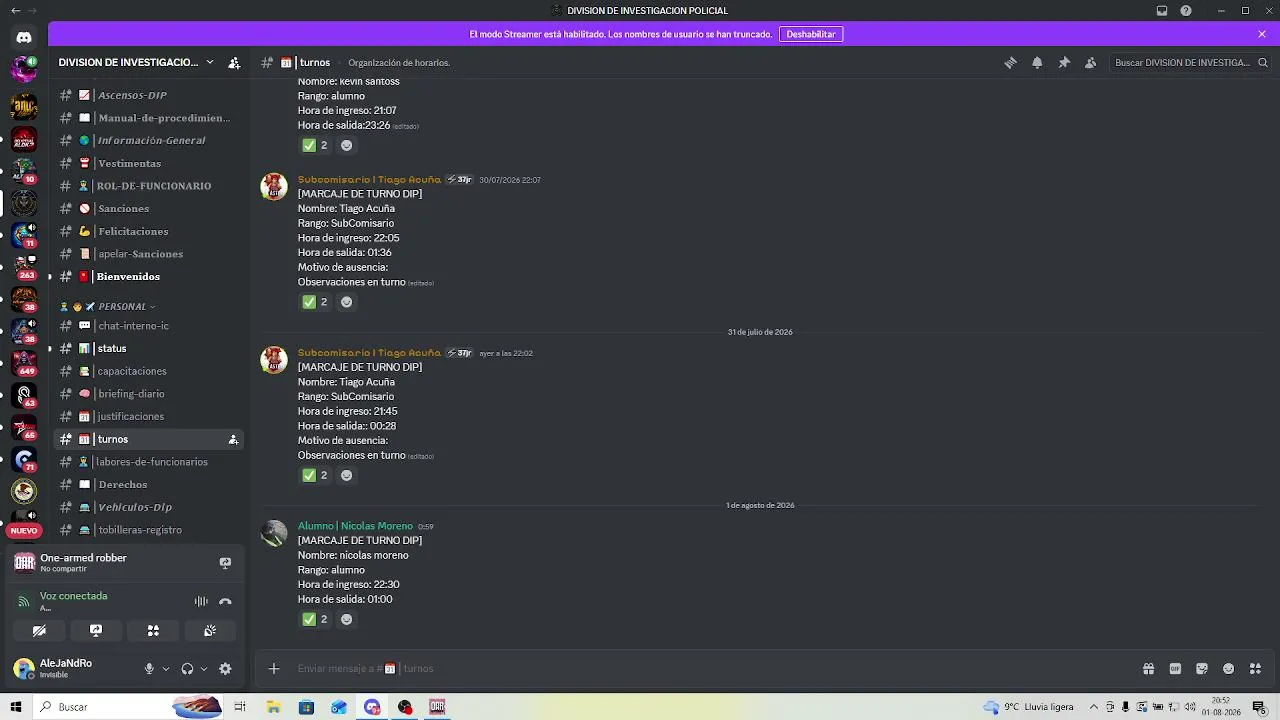Open Alumno | Nicolas Moreno profile name
Screen dimensions: 1280x720
click(x=355, y=526)
